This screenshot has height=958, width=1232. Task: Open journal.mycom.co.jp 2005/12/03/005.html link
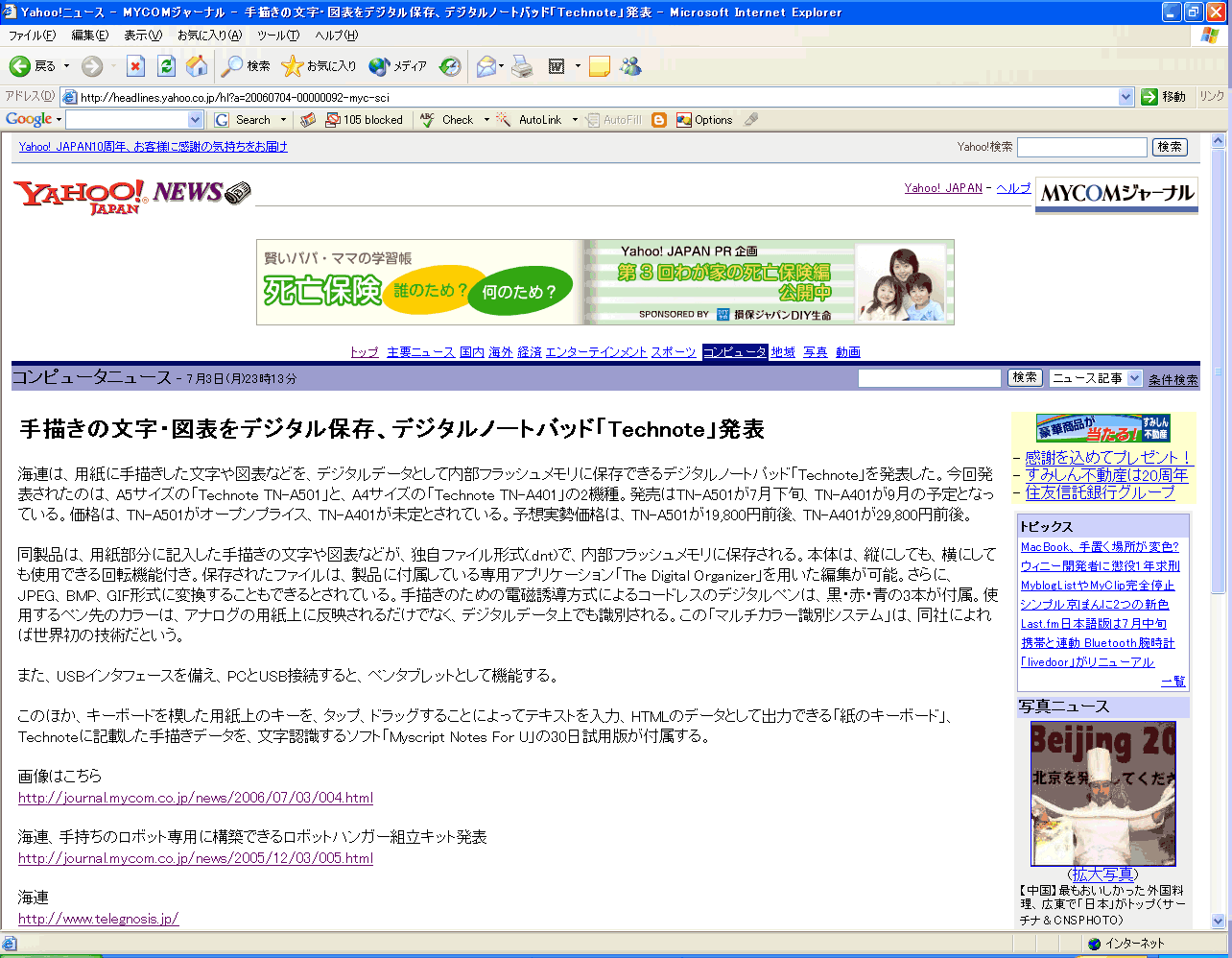196,858
